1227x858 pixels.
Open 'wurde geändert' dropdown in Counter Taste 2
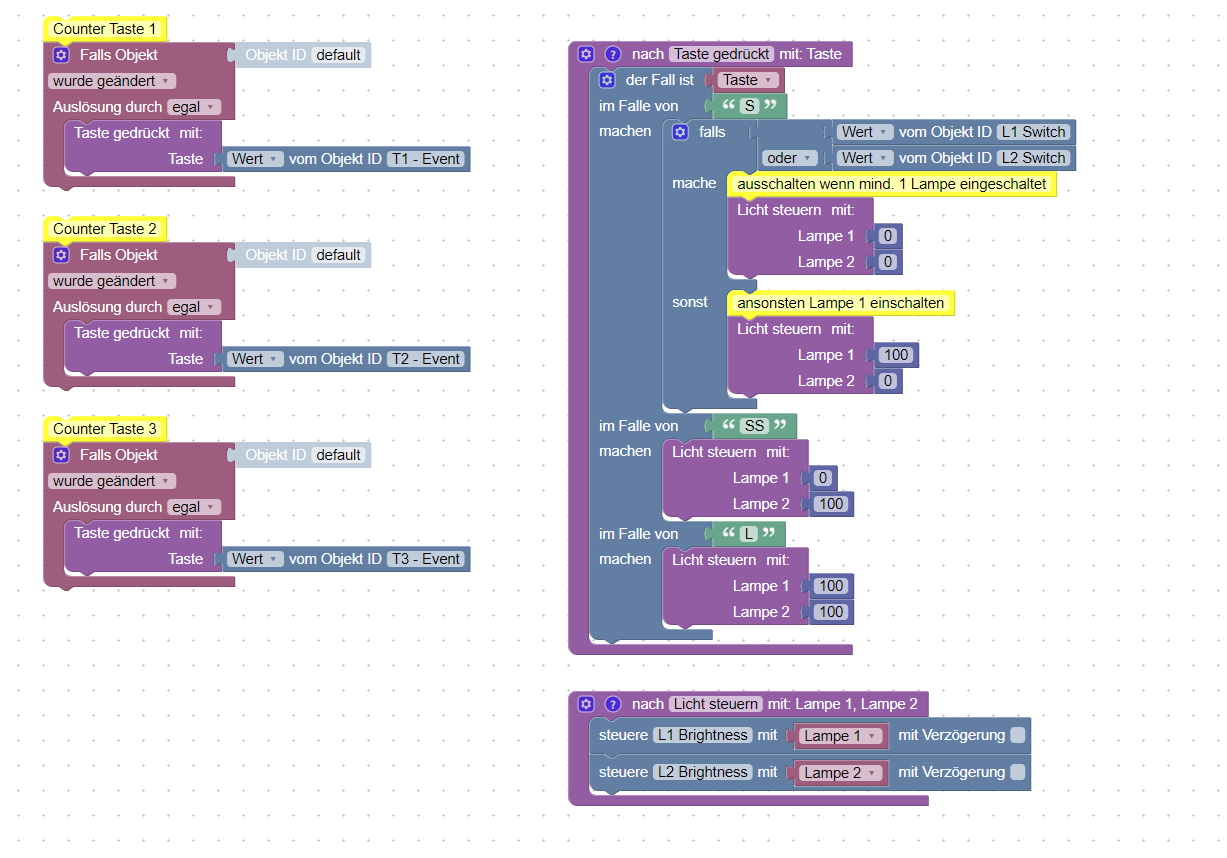click(x=112, y=281)
